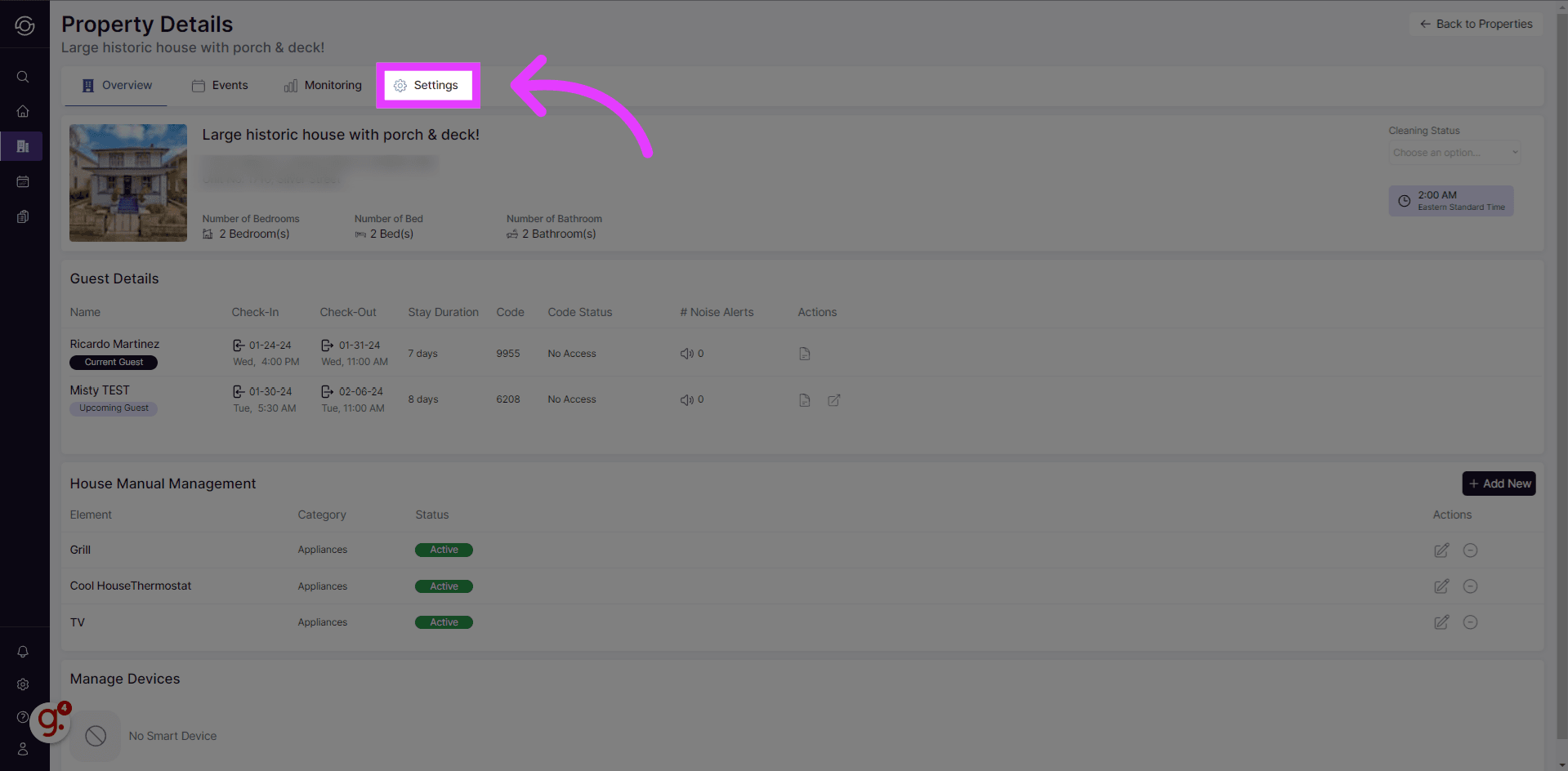Image resolution: width=1568 pixels, height=771 pixels.
Task: Open the Monitoring tab
Action: pos(323,86)
